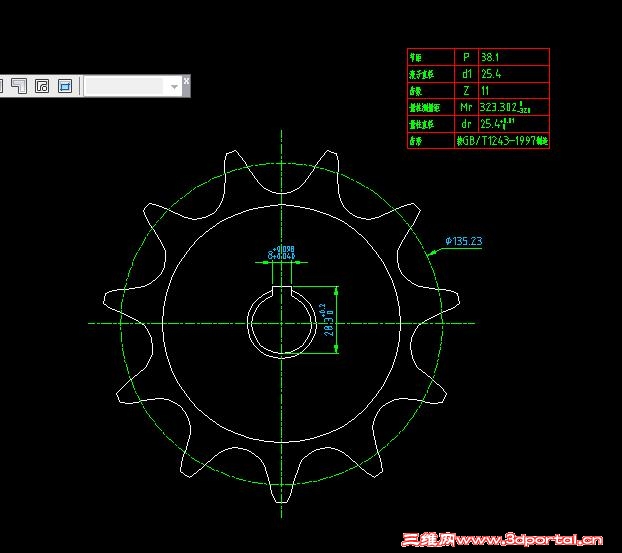Open the floating toolbar's dropdown arrow
This screenshot has height=553, width=622.
click(174, 86)
